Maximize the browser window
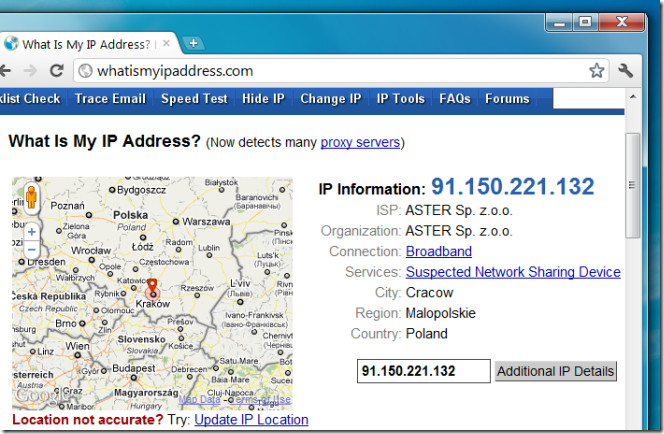 tap(585, 22)
